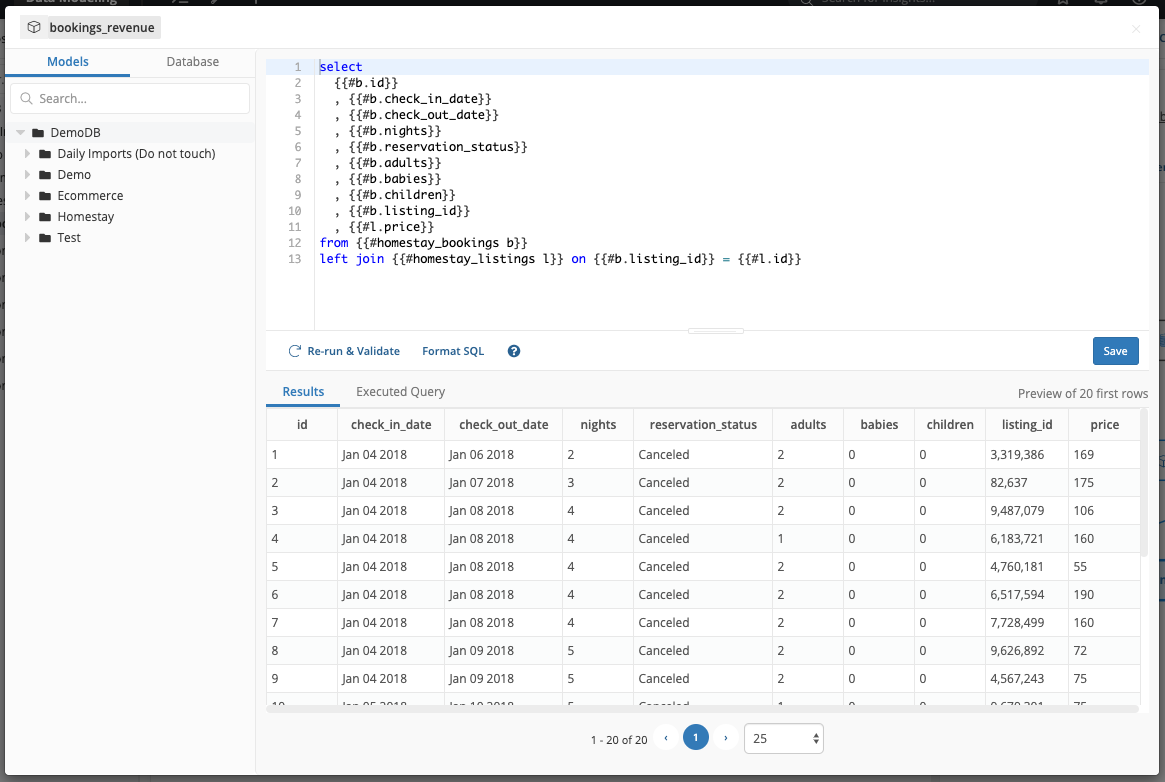
Task: Click the DemoDB folder icon
Action: 38,133
